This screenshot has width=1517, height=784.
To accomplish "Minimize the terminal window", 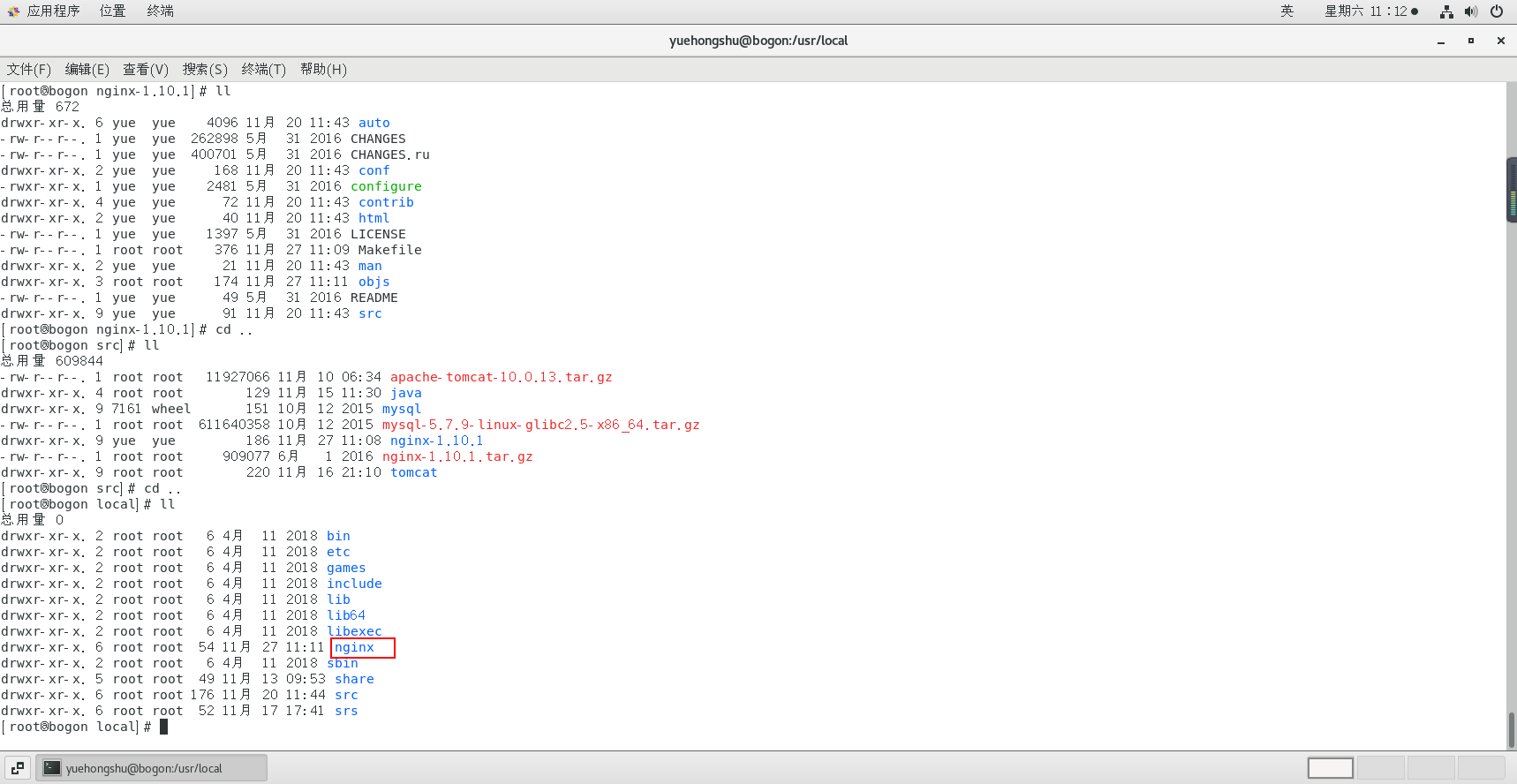I will click(1441, 41).
